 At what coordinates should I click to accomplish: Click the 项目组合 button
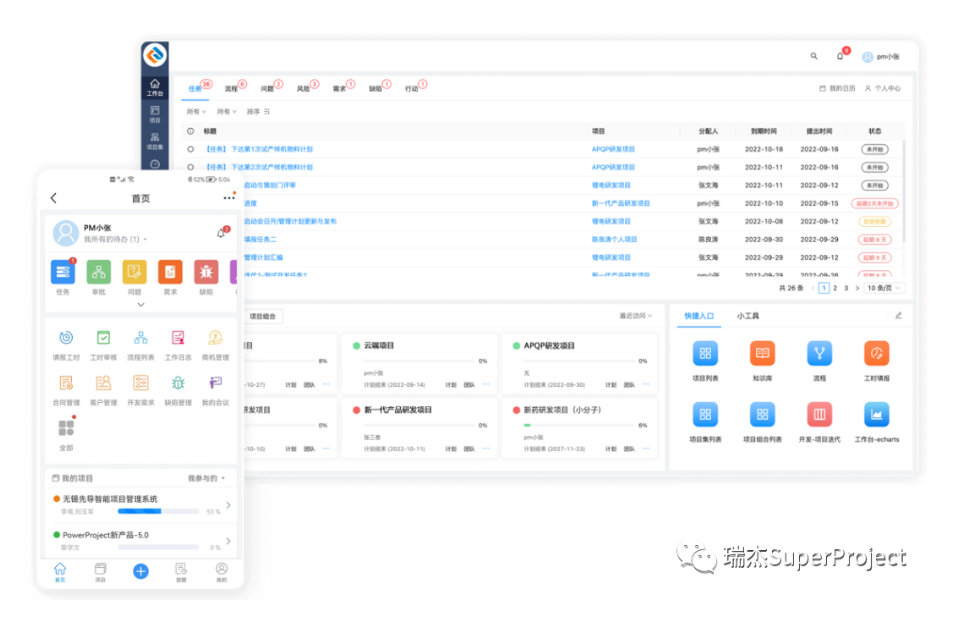point(265,316)
